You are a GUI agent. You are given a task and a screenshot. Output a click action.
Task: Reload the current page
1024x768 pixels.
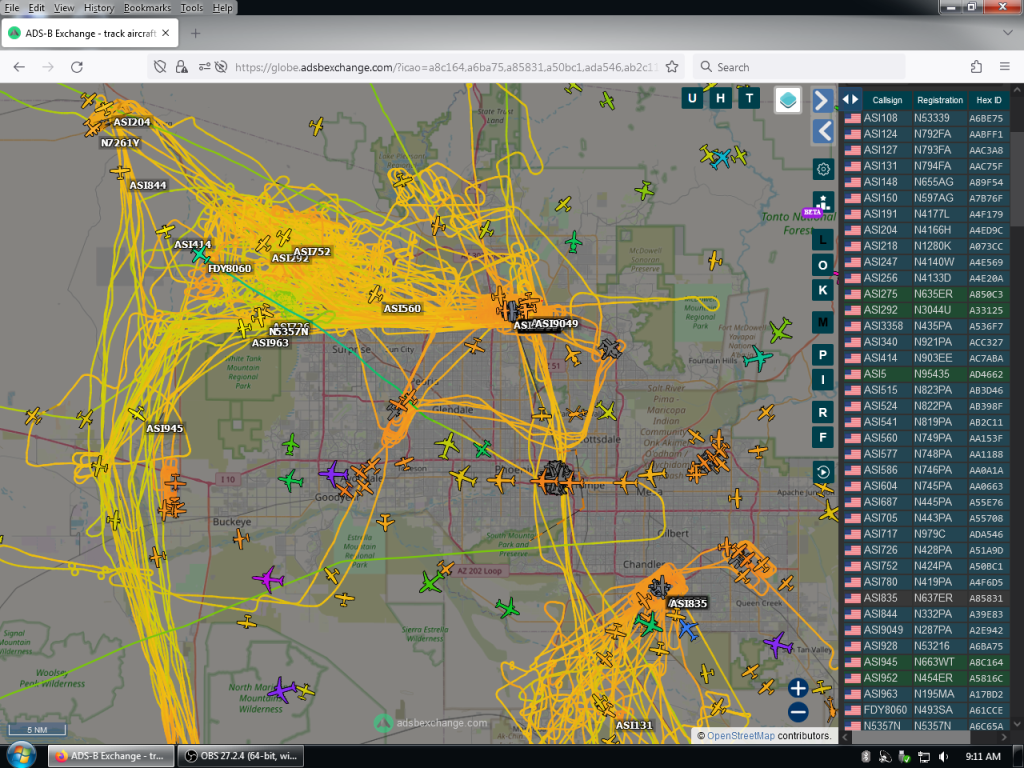[76, 67]
